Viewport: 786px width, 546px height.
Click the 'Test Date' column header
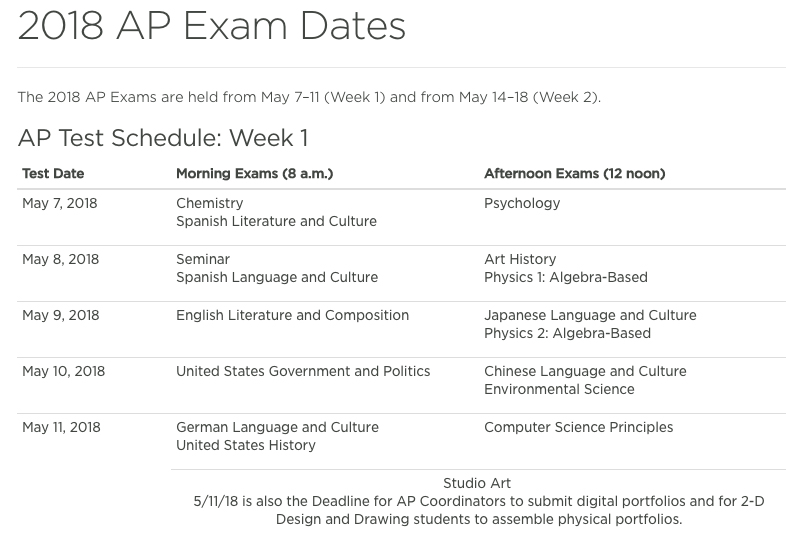click(x=53, y=173)
